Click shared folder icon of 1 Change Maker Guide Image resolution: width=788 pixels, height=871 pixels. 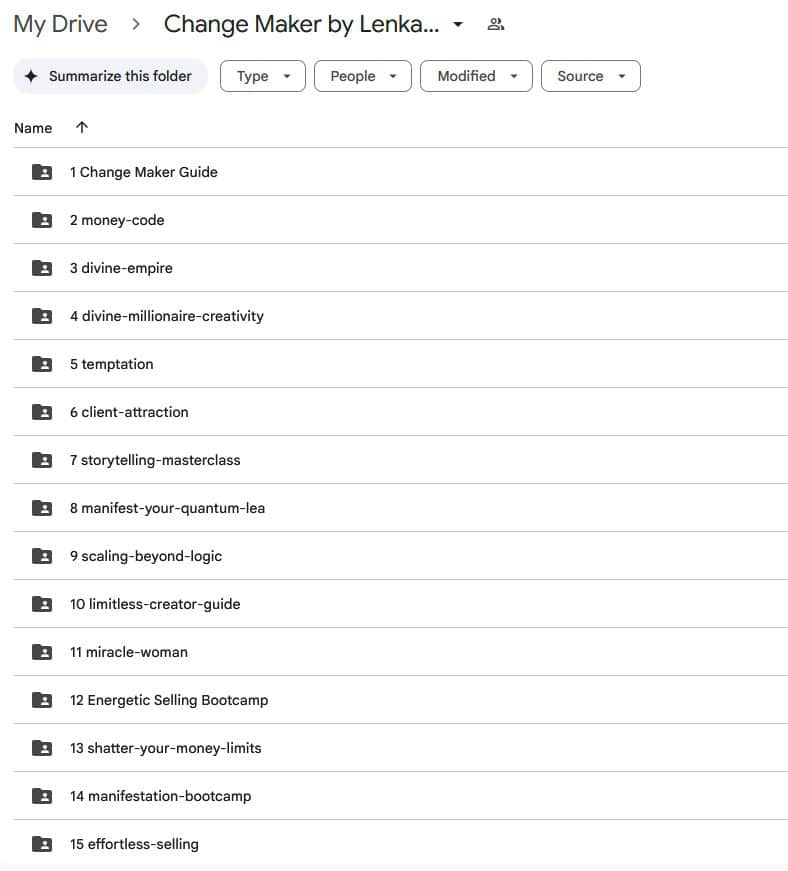42,172
